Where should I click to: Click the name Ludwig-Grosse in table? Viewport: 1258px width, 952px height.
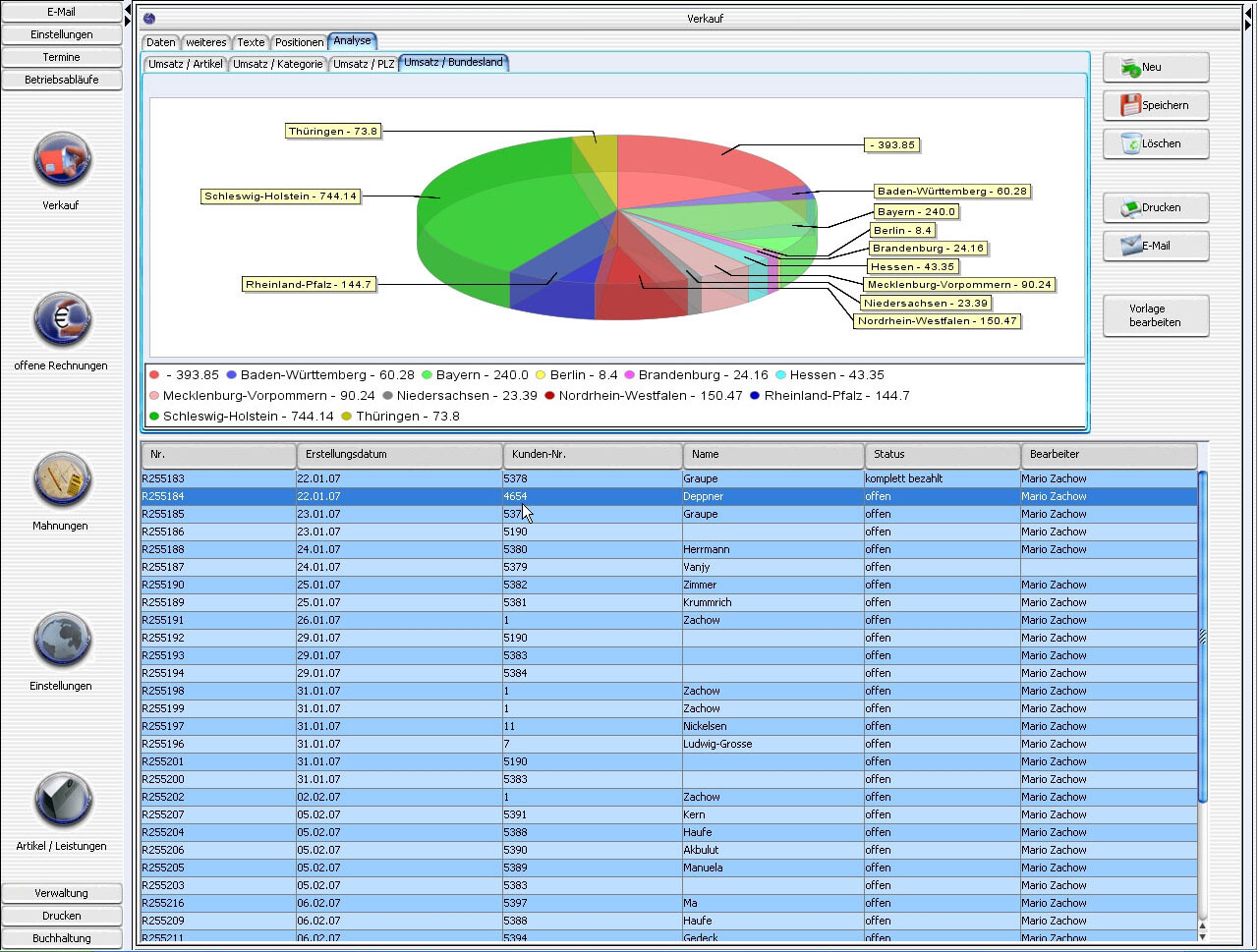tap(717, 744)
